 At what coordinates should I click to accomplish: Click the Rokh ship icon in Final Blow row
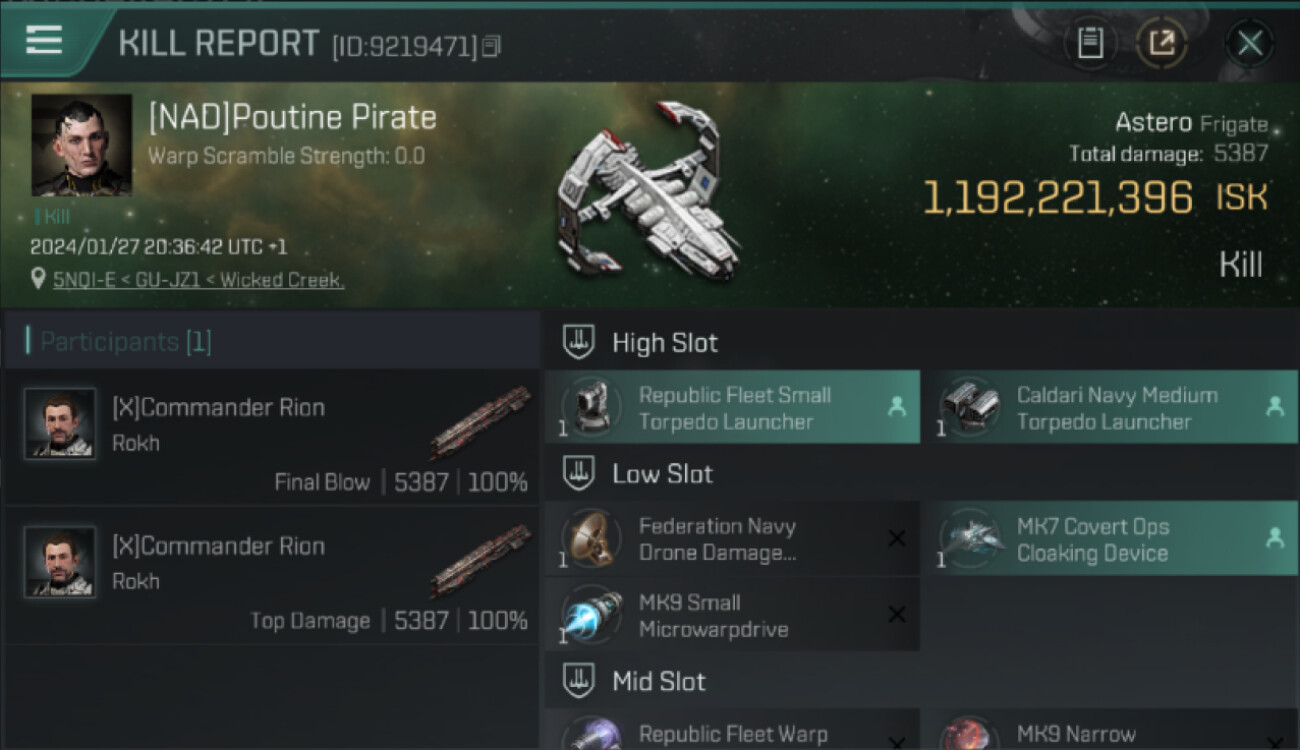point(480,422)
